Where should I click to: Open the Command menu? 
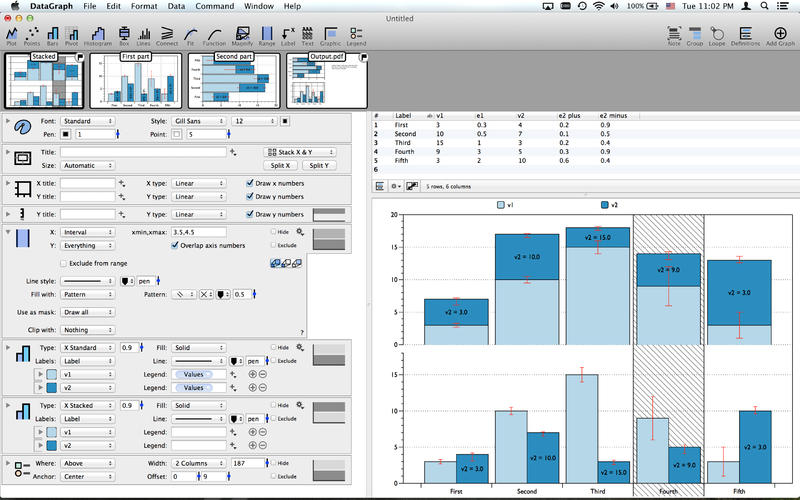click(x=214, y=6)
